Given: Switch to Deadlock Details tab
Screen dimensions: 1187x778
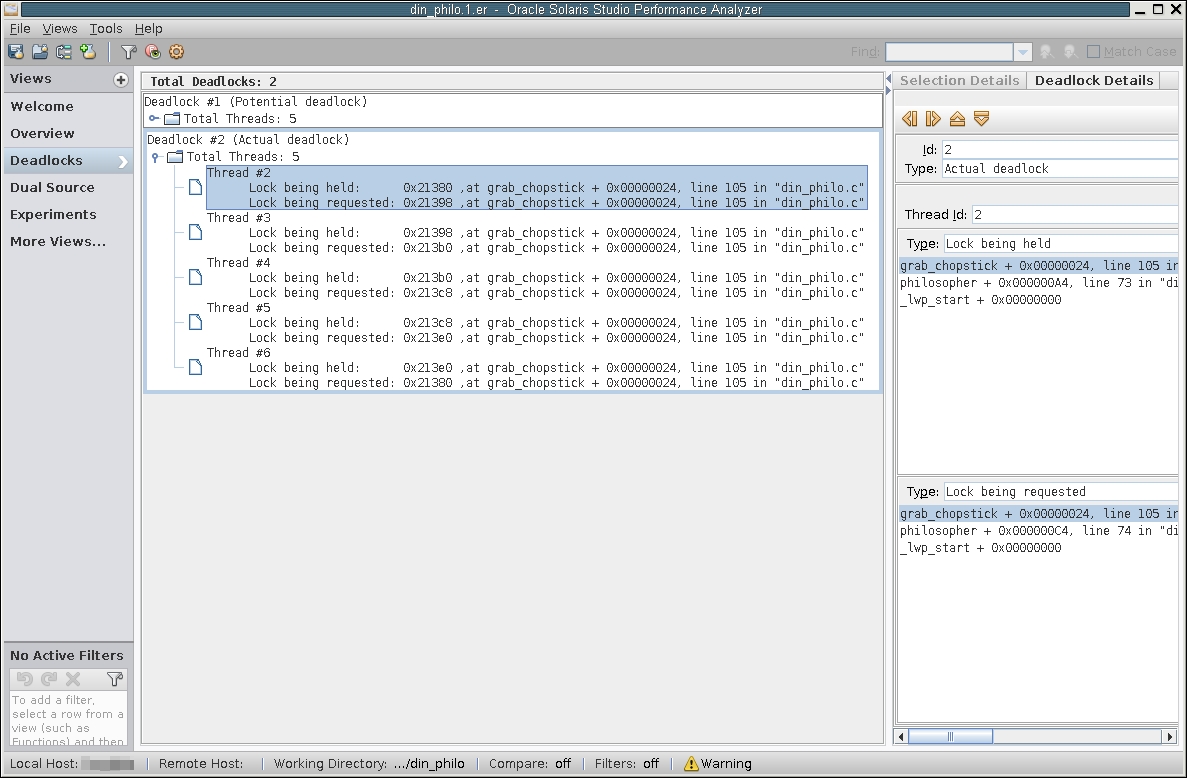Looking at the screenshot, I should pyautogui.click(x=1094, y=80).
